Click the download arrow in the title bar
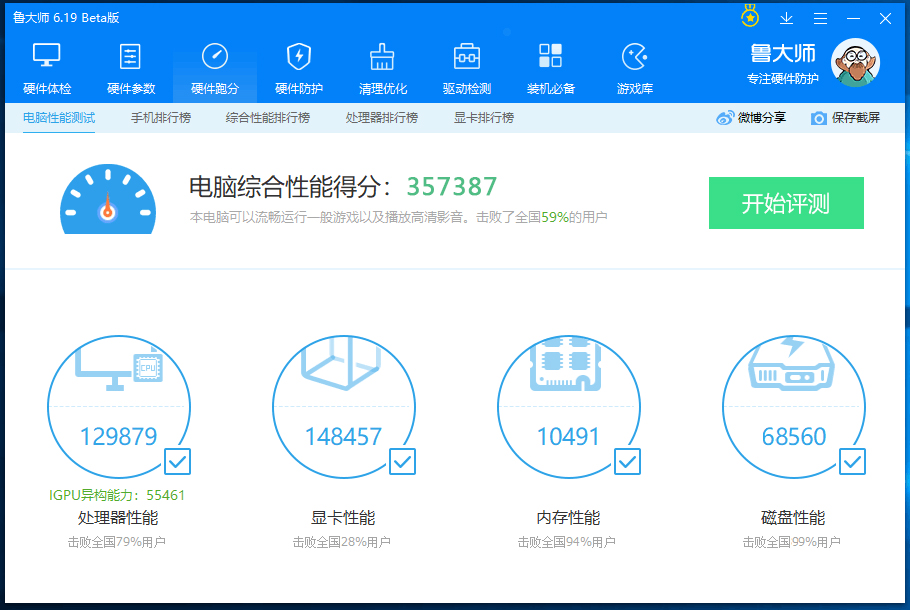 (x=787, y=18)
